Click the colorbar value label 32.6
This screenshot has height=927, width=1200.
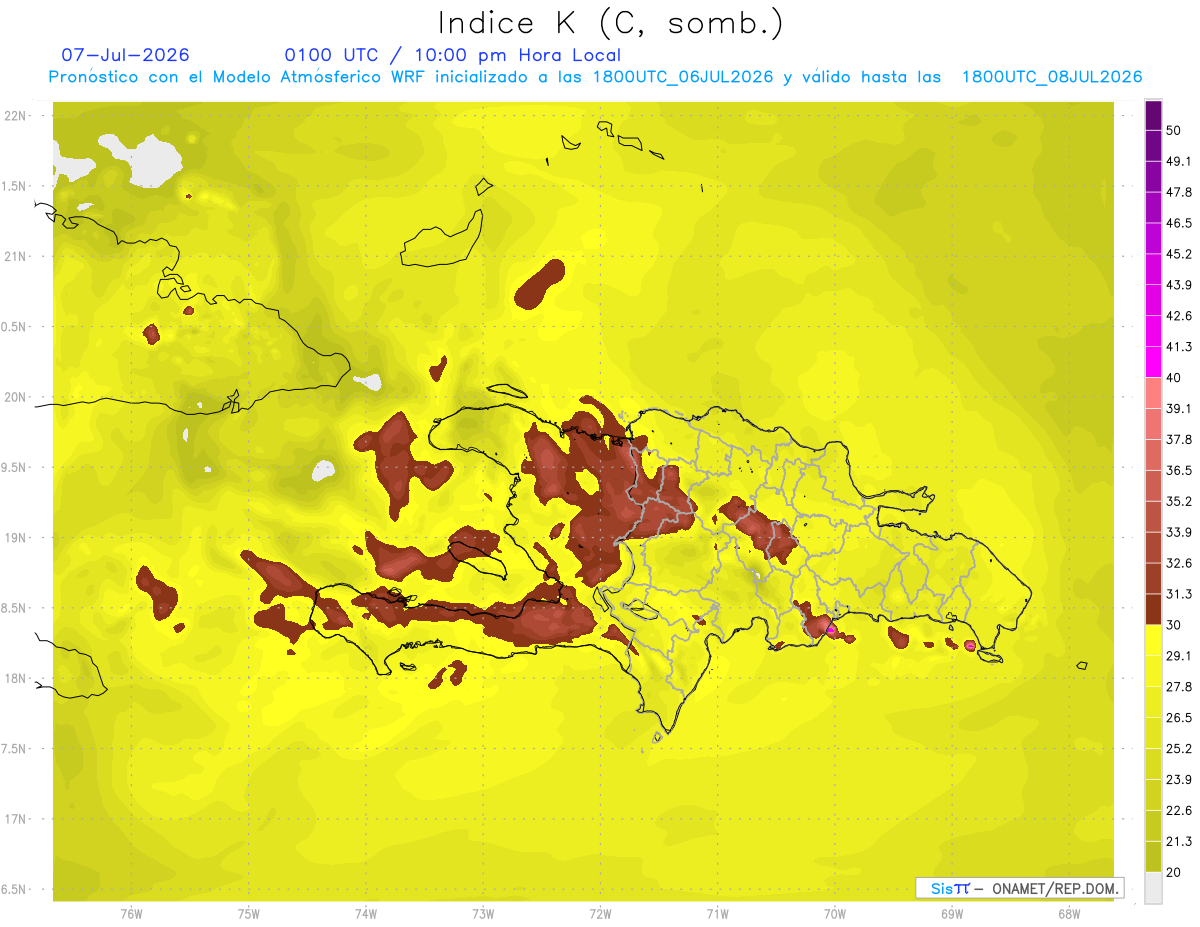pos(1180,563)
